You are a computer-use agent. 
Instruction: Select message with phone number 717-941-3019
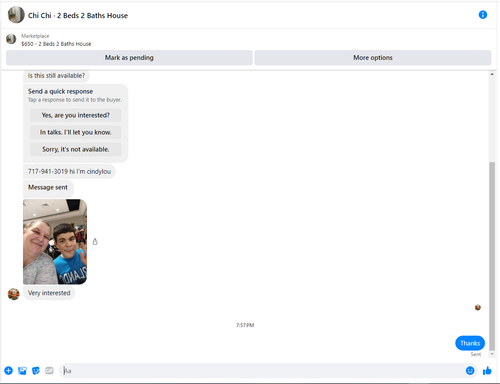tap(69, 171)
